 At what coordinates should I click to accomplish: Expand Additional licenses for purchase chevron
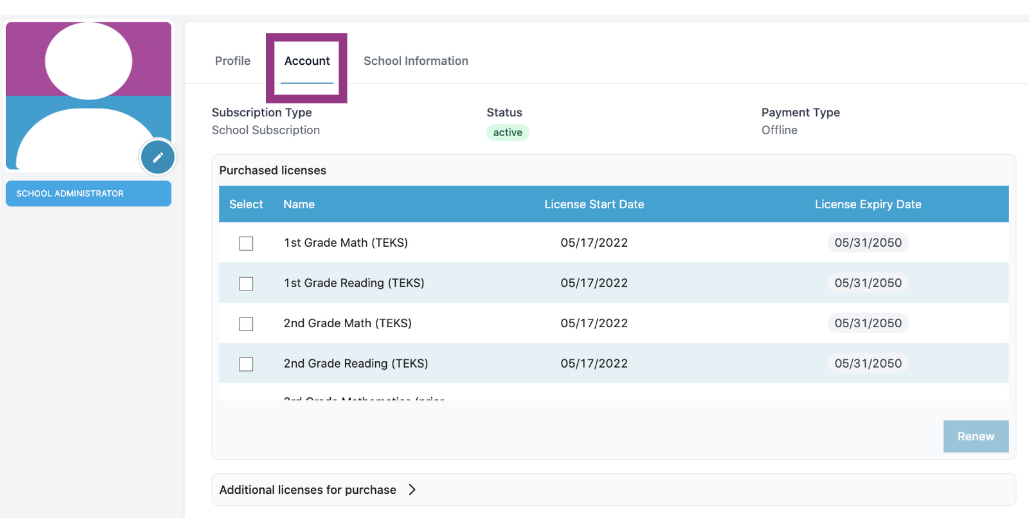point(412,490)
